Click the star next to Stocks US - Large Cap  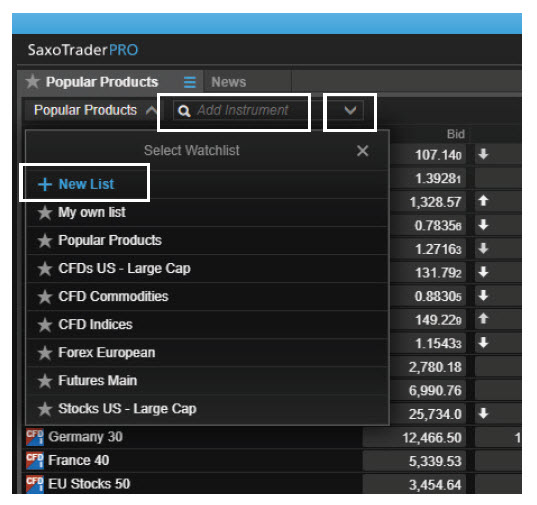tap(45, 409)
